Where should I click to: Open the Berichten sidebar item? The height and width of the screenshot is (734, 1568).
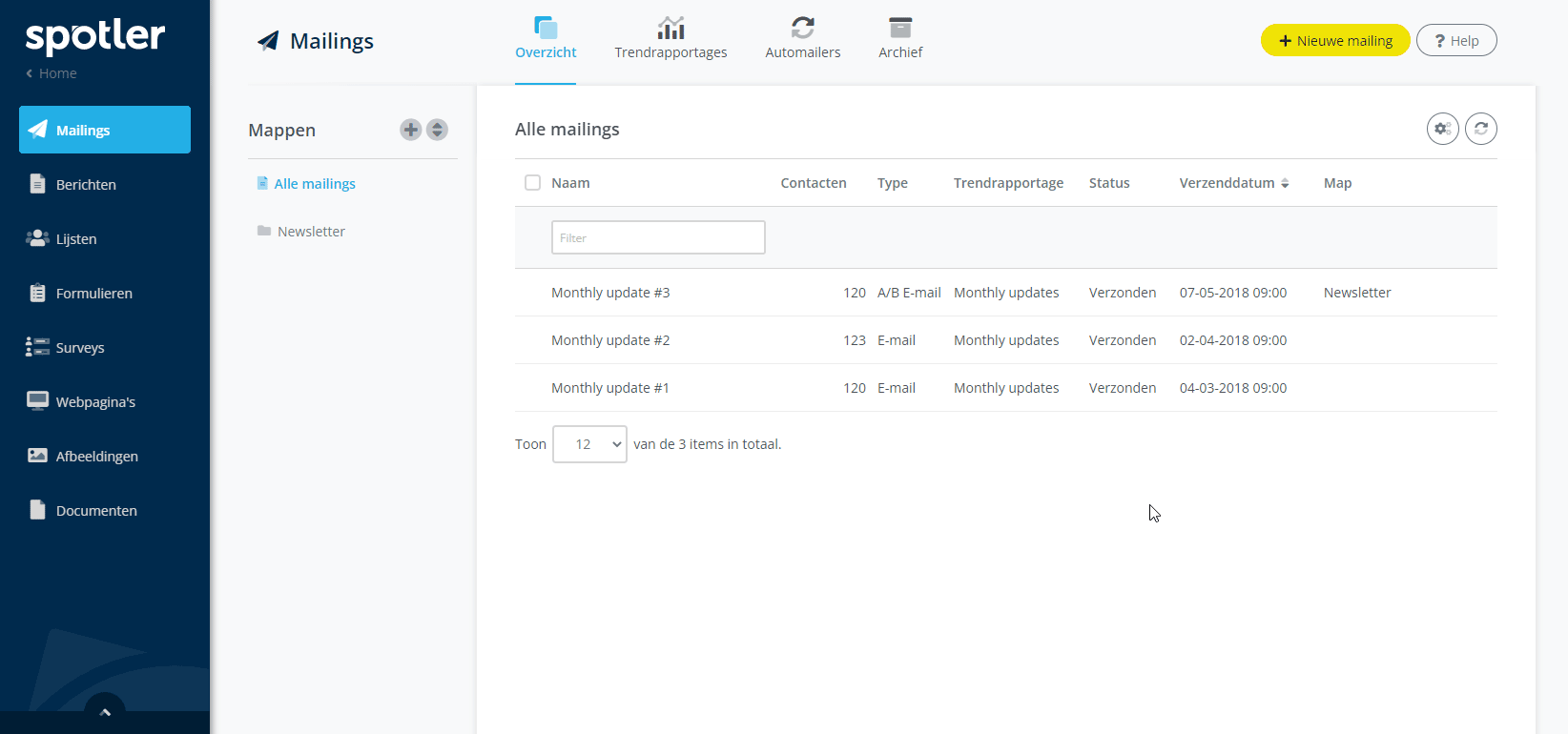coord(105,184)
